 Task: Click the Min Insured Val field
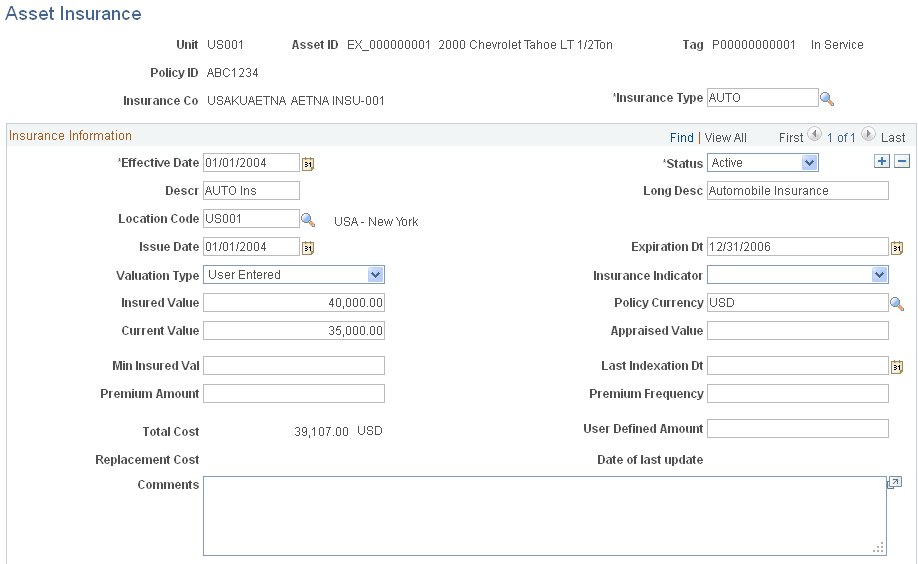(294, 365)
